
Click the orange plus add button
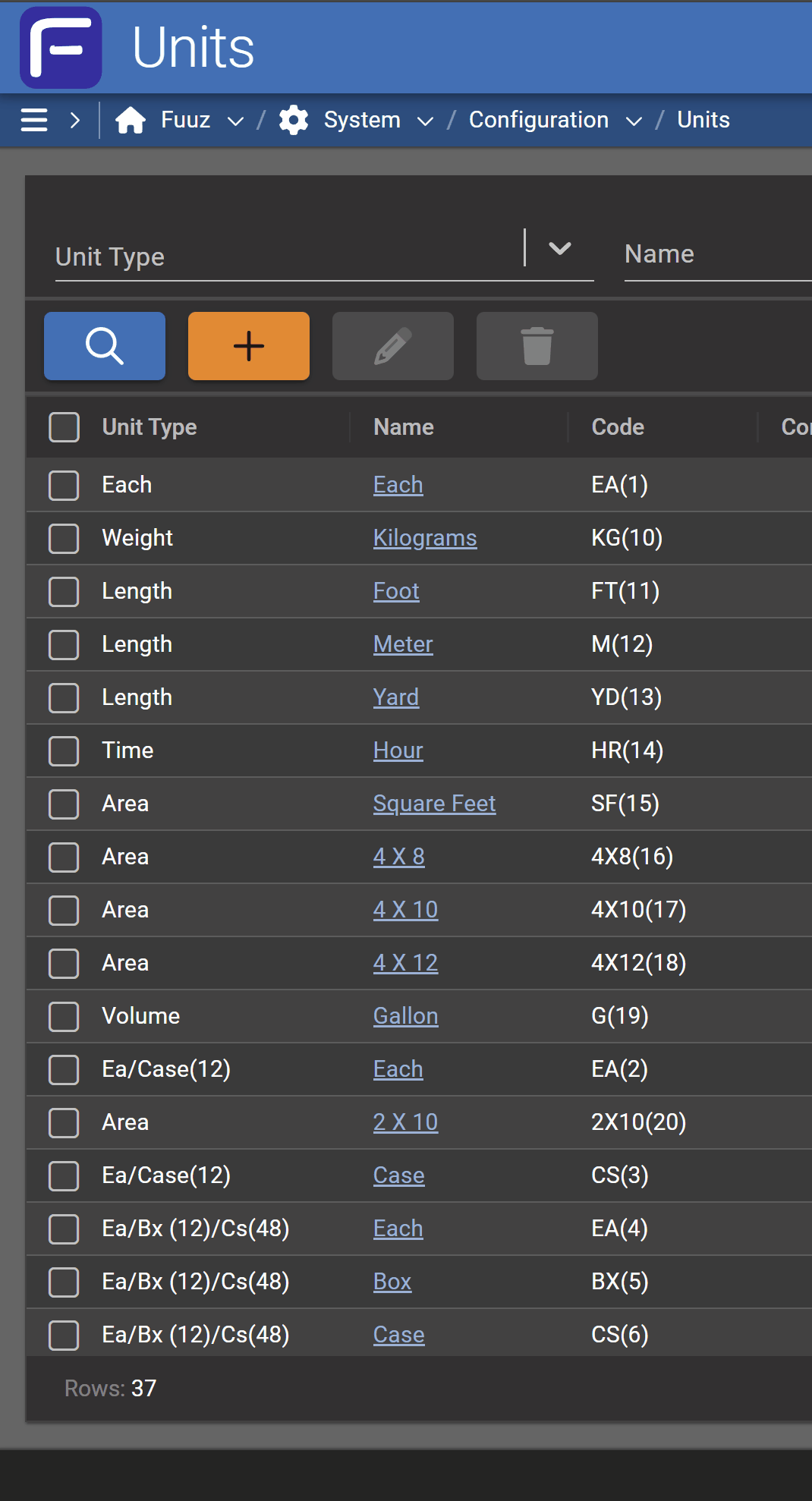(249, 346)
